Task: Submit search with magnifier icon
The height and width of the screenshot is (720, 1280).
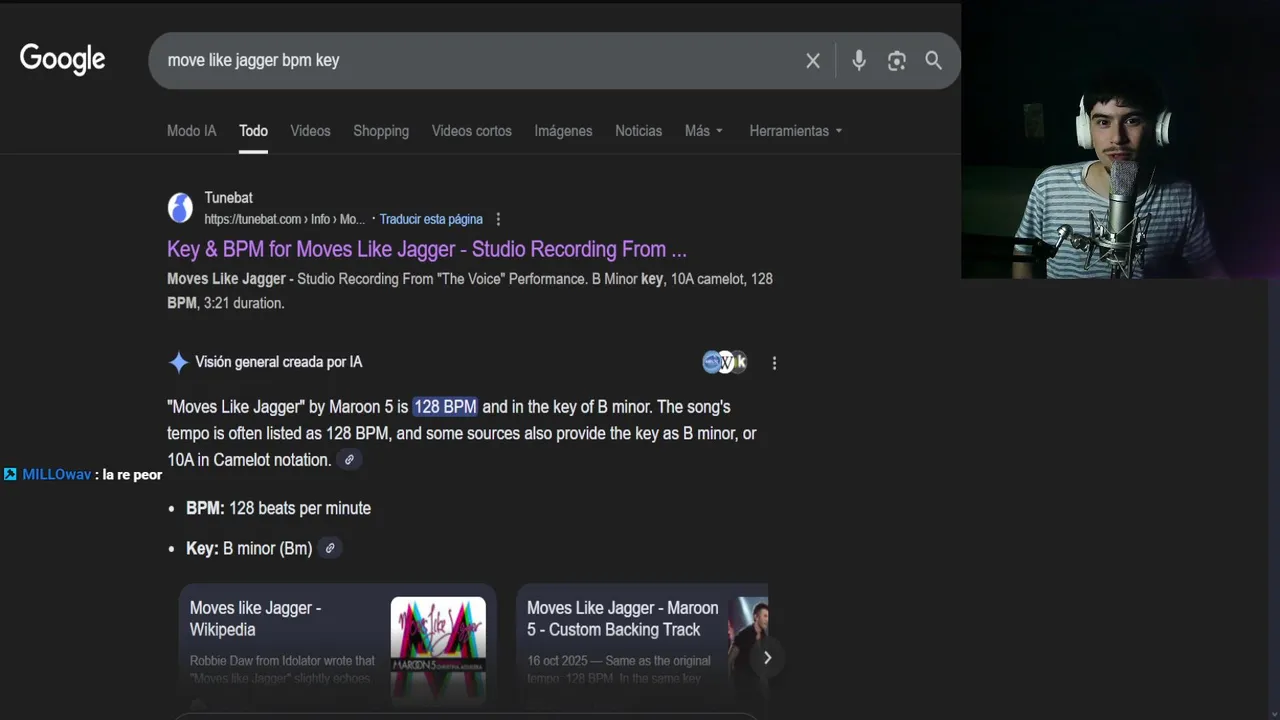Action: [x=933, y=61]
